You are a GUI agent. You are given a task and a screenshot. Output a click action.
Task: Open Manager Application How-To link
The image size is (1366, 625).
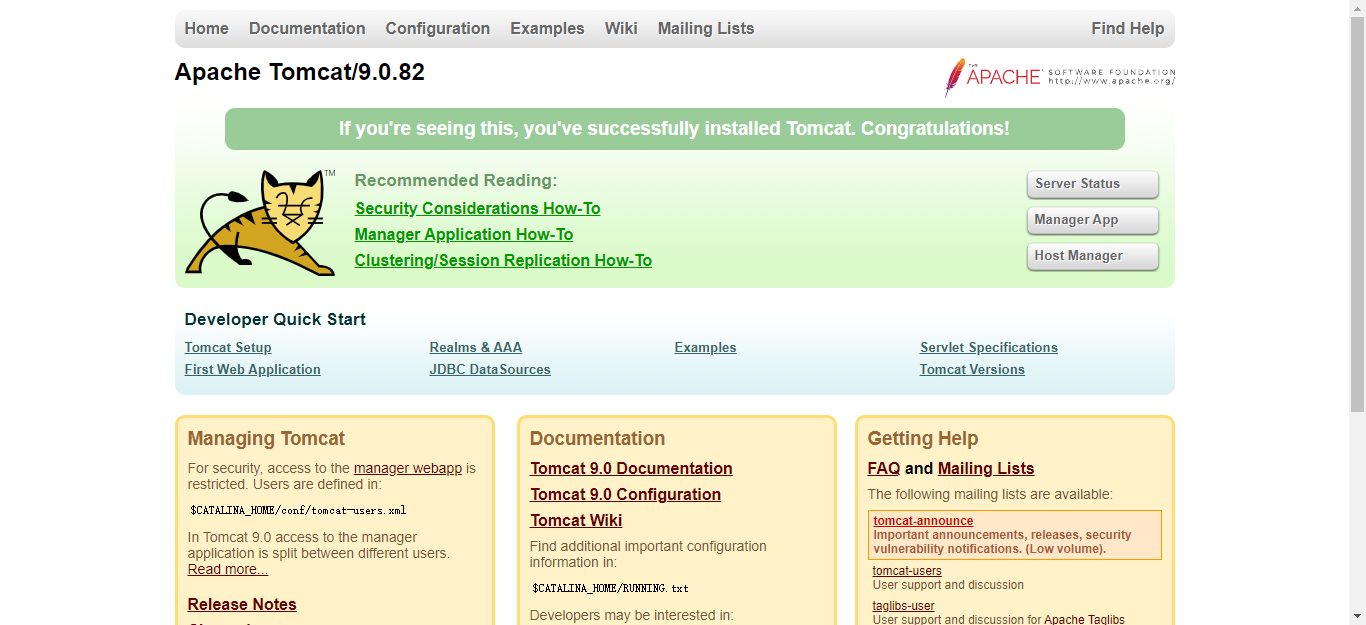click(x=464, y=234)
